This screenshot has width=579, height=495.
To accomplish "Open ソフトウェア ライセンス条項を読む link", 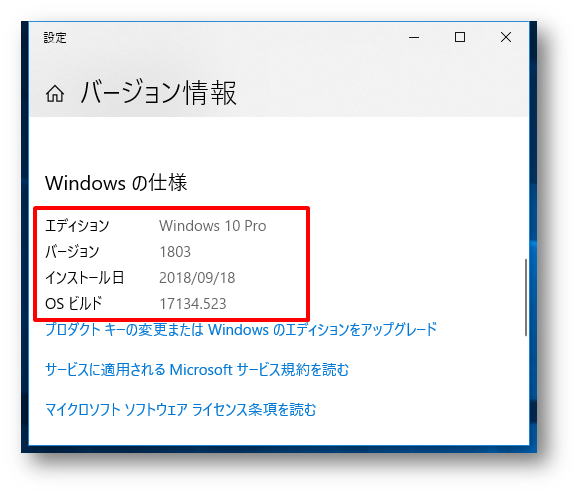I will [181, 410].
